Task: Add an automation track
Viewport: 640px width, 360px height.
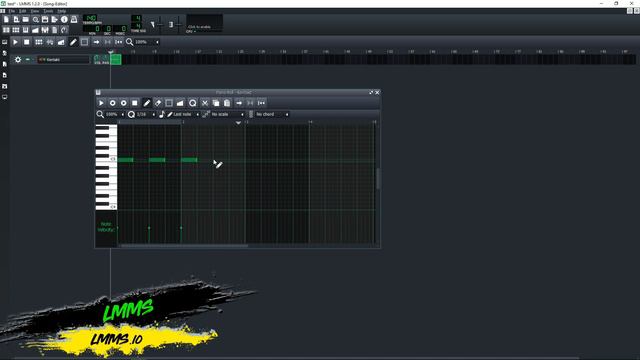Action: tap(61, 42)
